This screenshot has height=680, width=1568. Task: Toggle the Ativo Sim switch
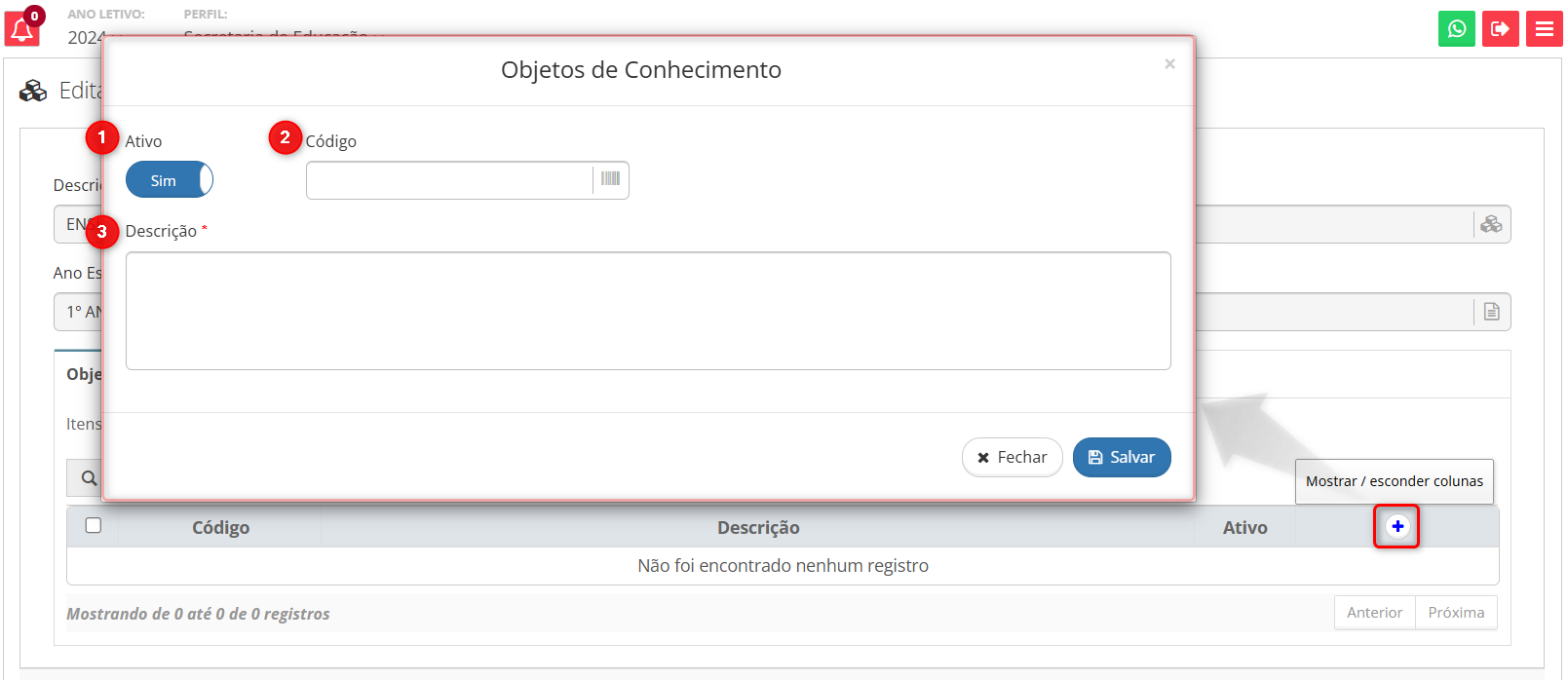tap(170, 180)
